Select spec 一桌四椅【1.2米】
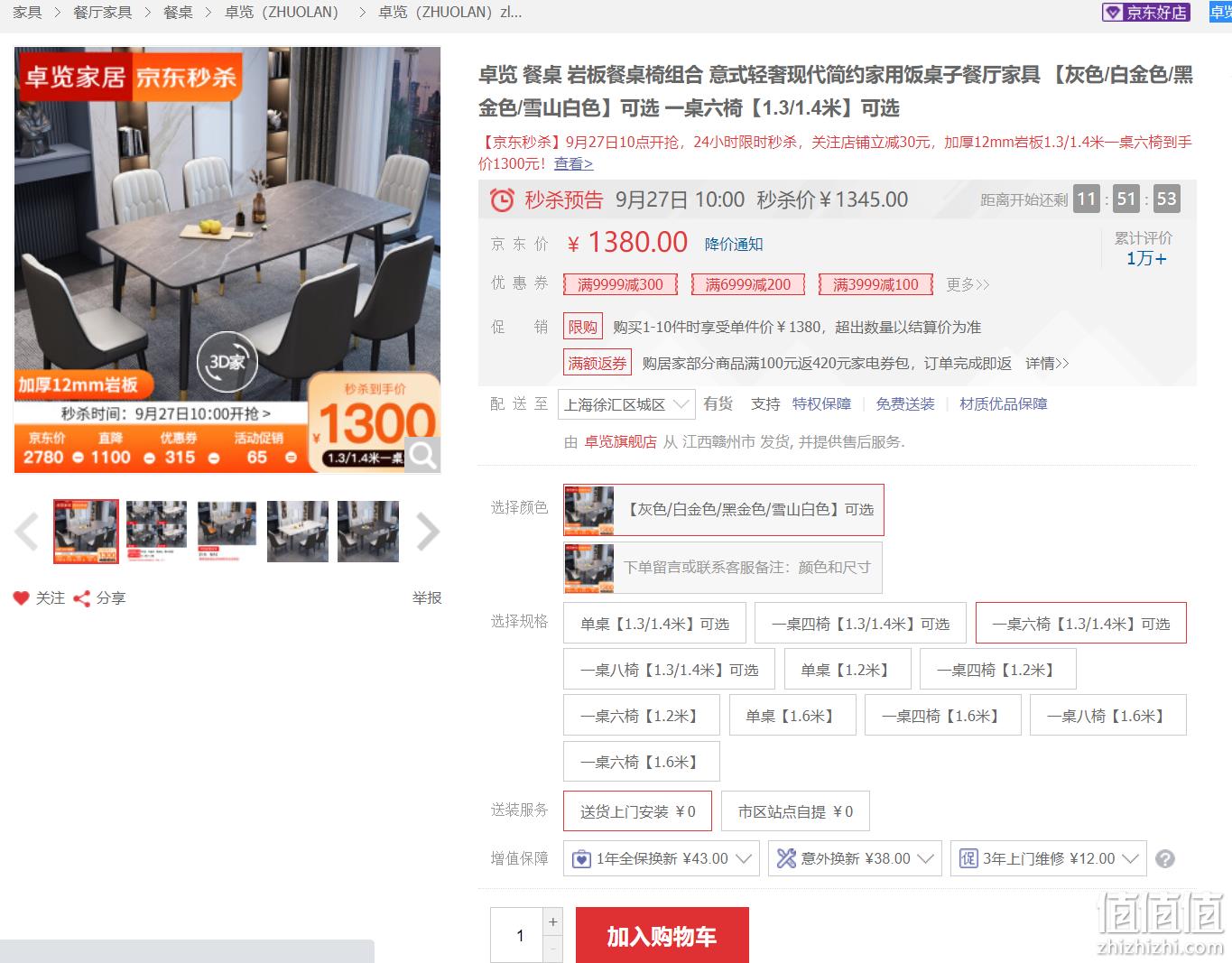 click(x=997, y=670)
